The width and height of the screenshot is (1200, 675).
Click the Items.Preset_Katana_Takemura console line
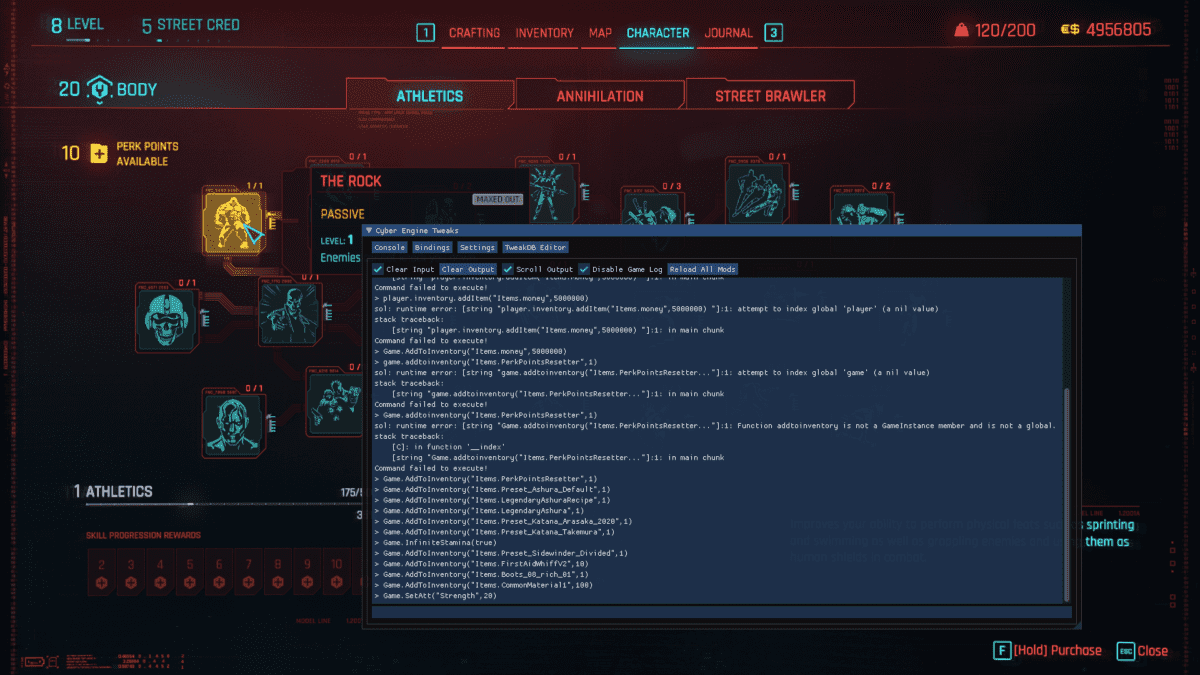coord(494,532)
